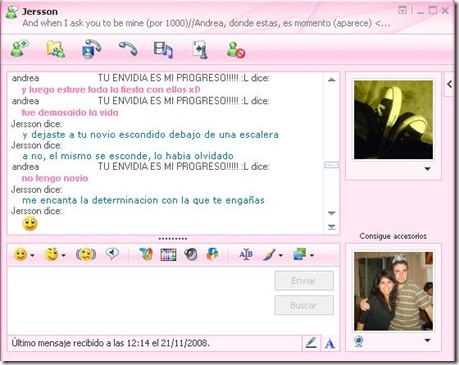
Task: Change the text font with the AB icon
Action: pyautogui.click(x=246, y=255)
